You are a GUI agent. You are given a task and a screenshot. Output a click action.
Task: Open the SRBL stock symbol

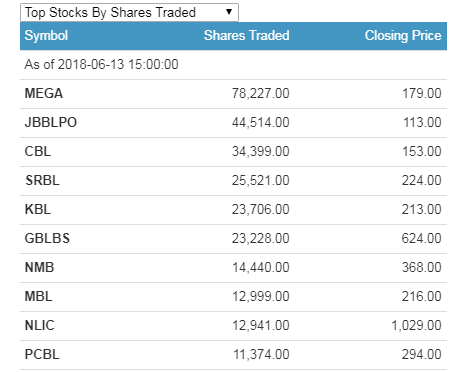[x=42, y=180]
